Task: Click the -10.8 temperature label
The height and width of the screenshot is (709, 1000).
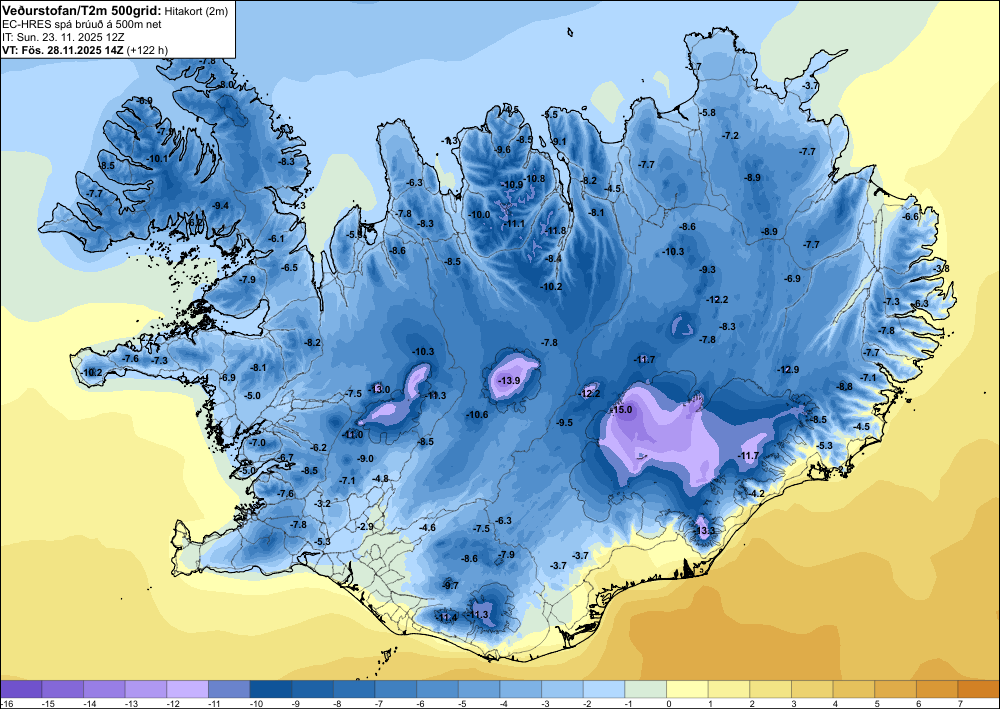Action: tap(535, 179)
